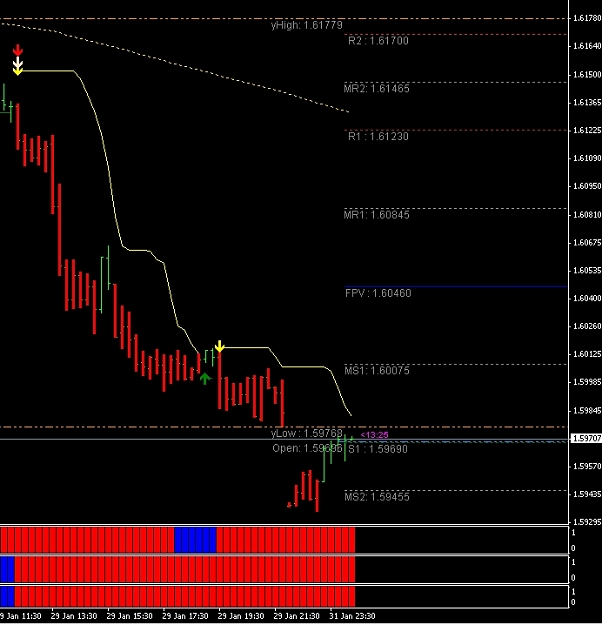Viewport: 602px width, 625px height.
Task: Click the R1 : 1.61230 resistance label
Action: click(x=378, y=136)
